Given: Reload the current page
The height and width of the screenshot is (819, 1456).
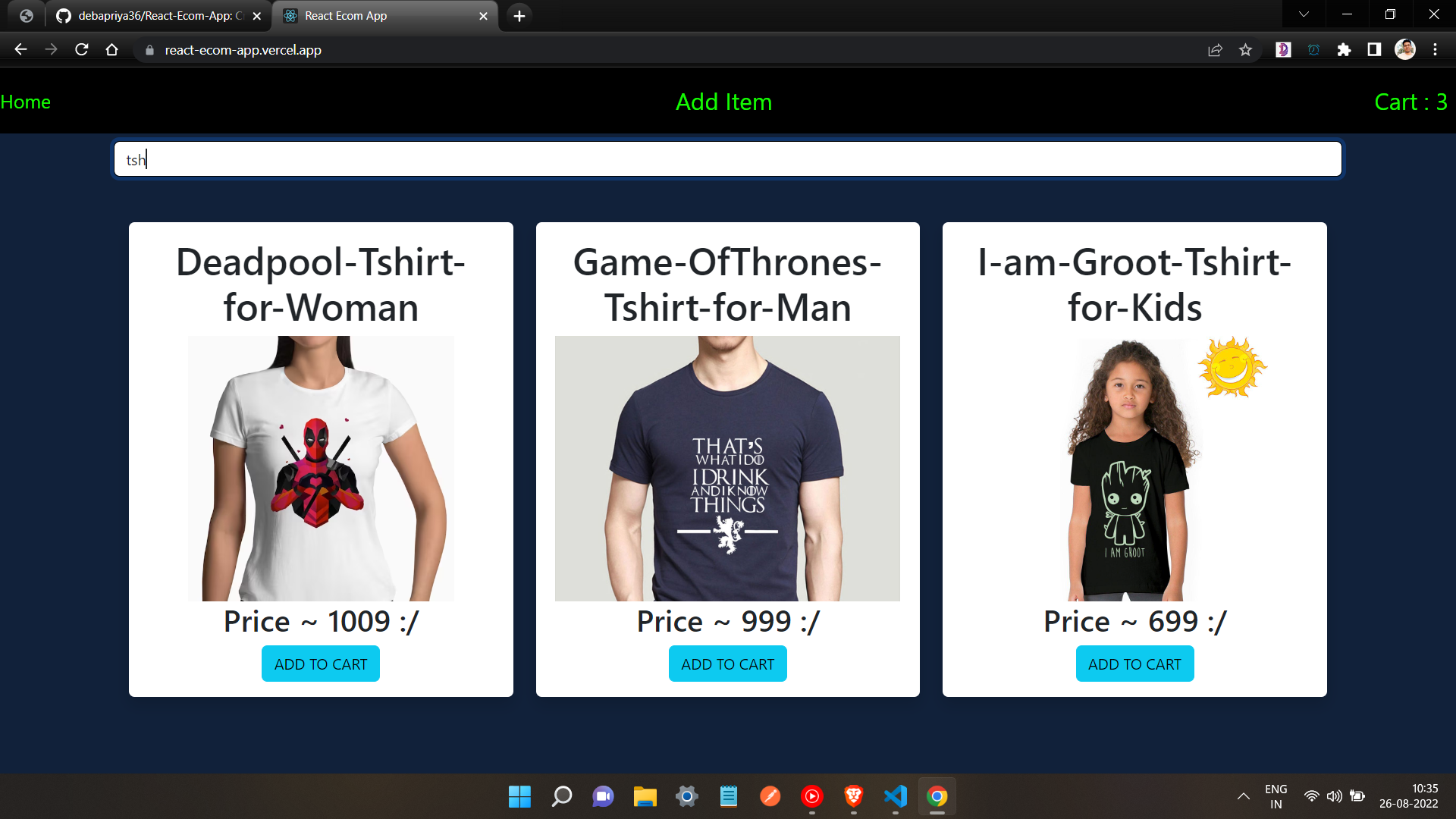Looking at the screenshot, I should coord(82,49).
